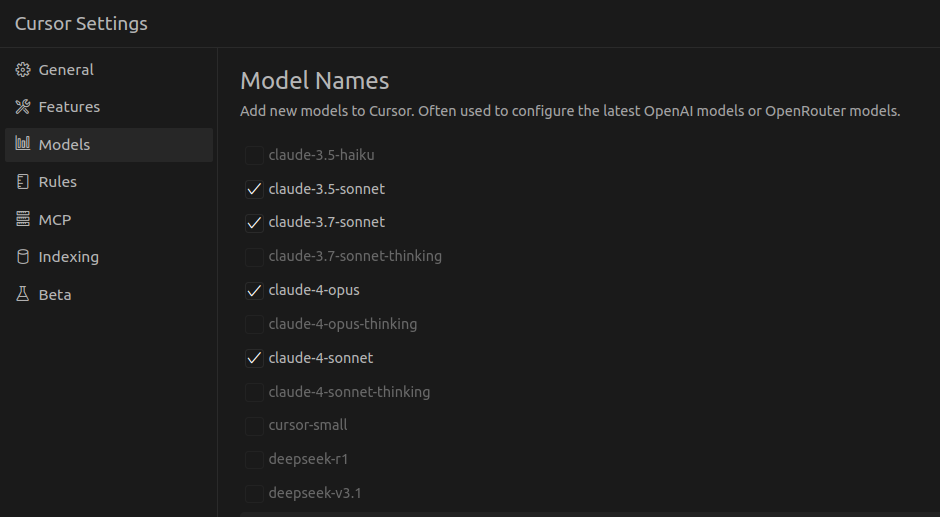This screenshot has height=517, width=940.
Task: Click the 'Add new models to Cursor' description
Action: point(570,111)
